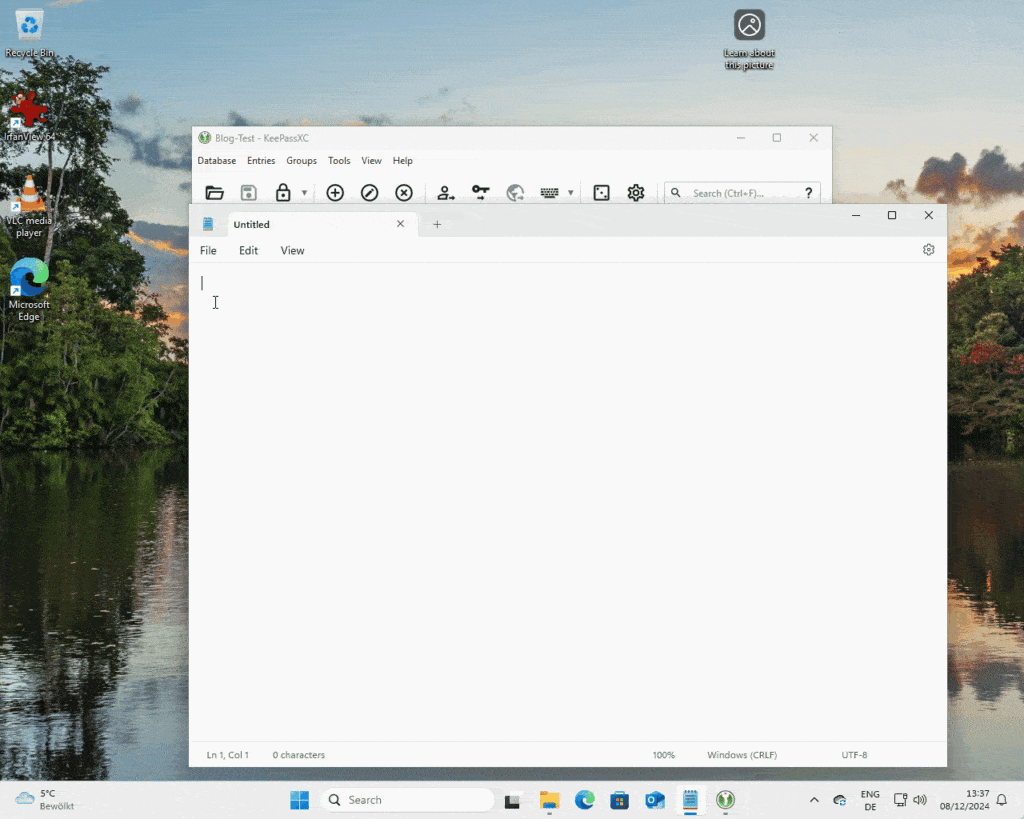Open the Windows Start menu
The height and width of the screenshot is (819, 1024).
tap(299, 800)
